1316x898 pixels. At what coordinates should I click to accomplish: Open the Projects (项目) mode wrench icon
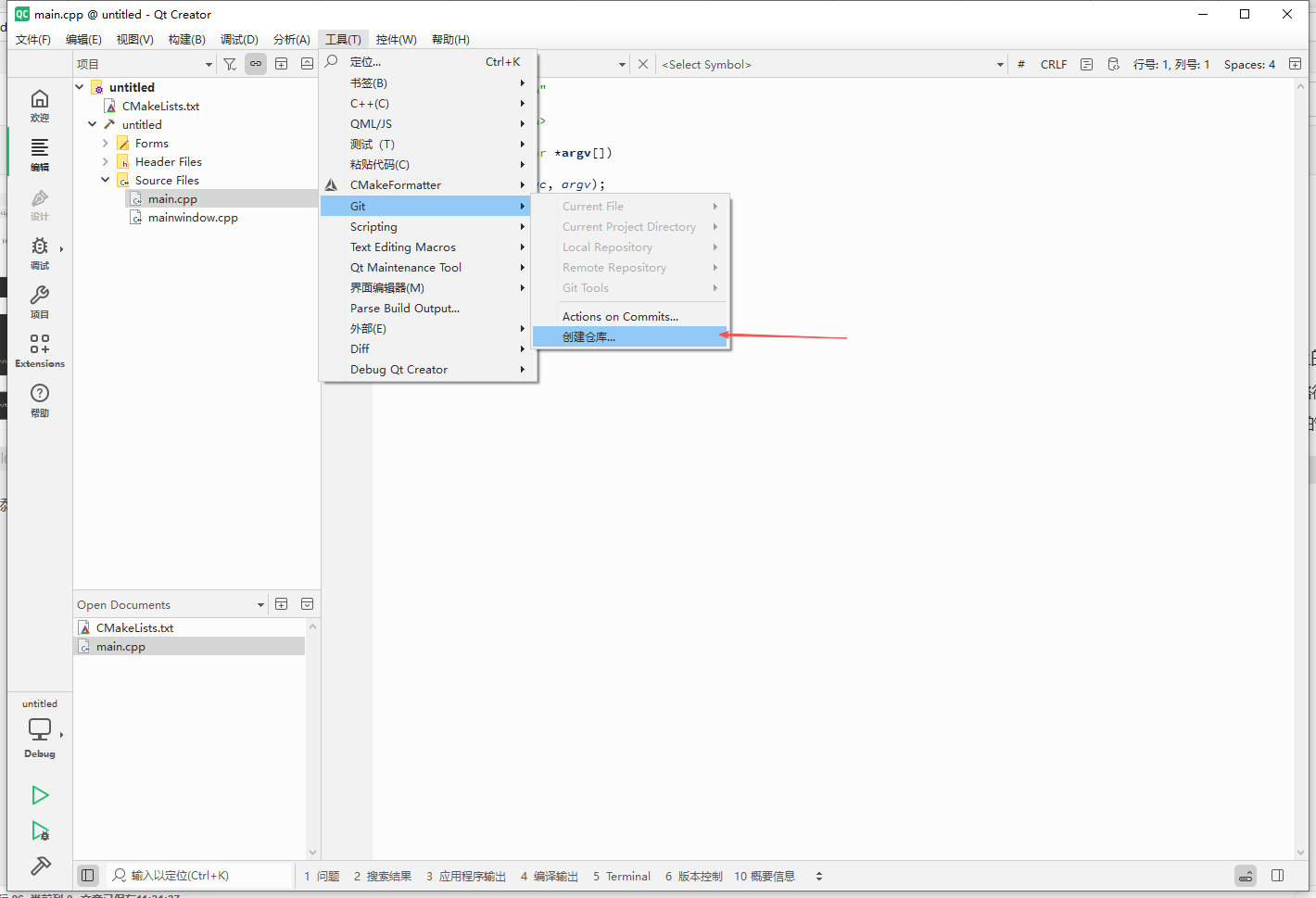pos(40,302)
